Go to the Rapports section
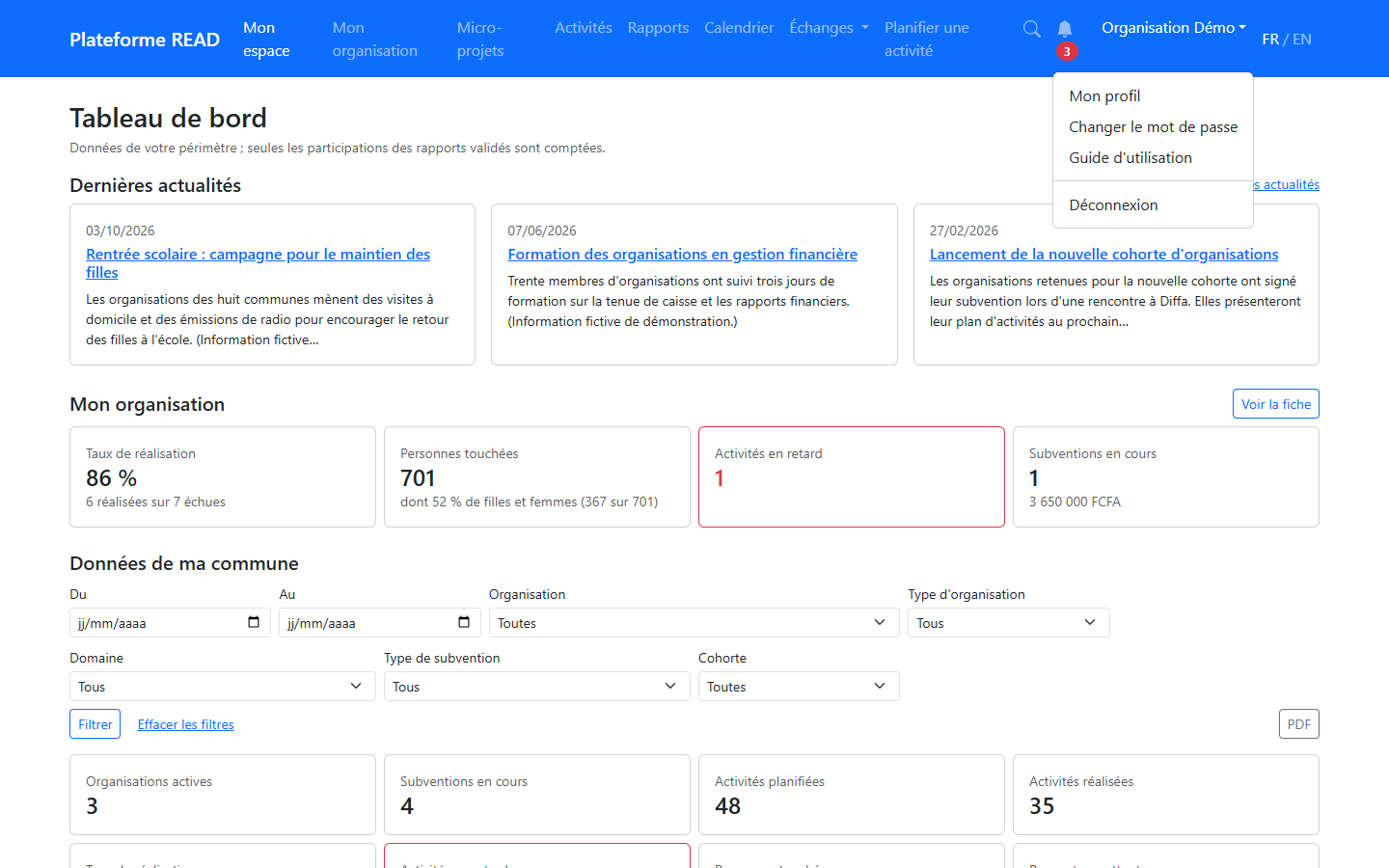The width and height of the screenshot is (1389, 868). tap(658, 28)
